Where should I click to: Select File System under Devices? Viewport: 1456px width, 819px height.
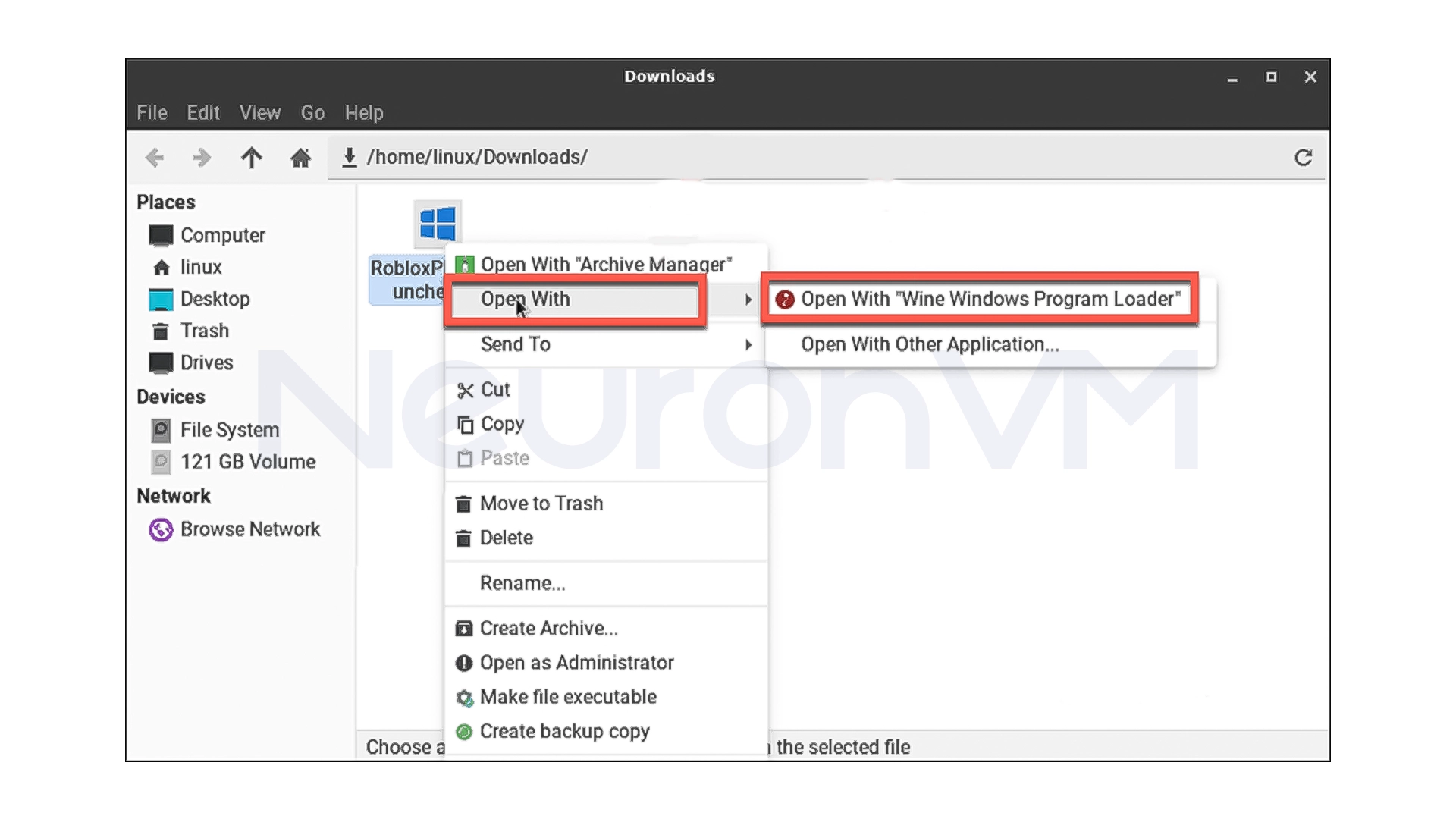pyautogui.click(x=229, y=429)
